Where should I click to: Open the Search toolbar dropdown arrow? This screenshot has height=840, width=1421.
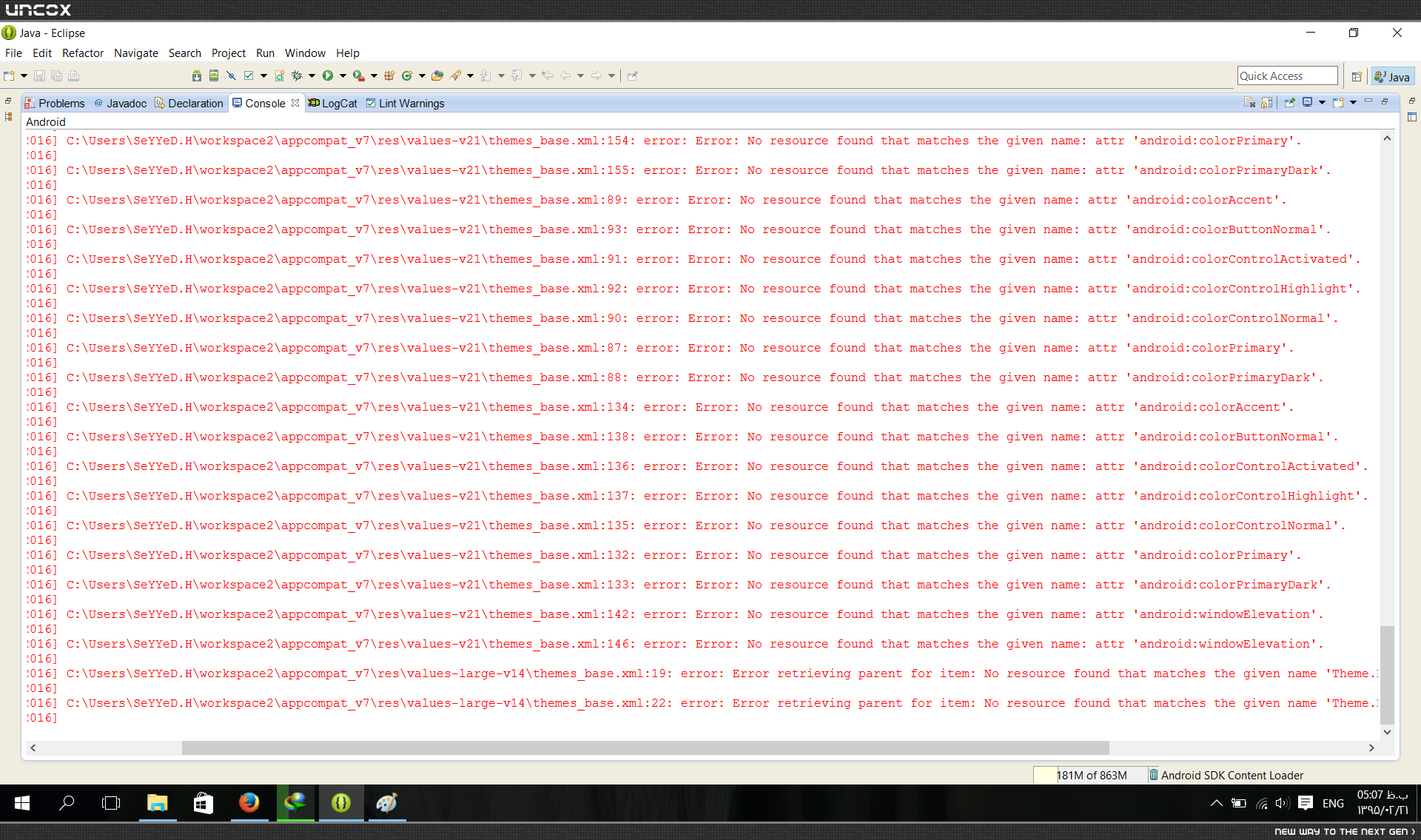pos(470,75)
